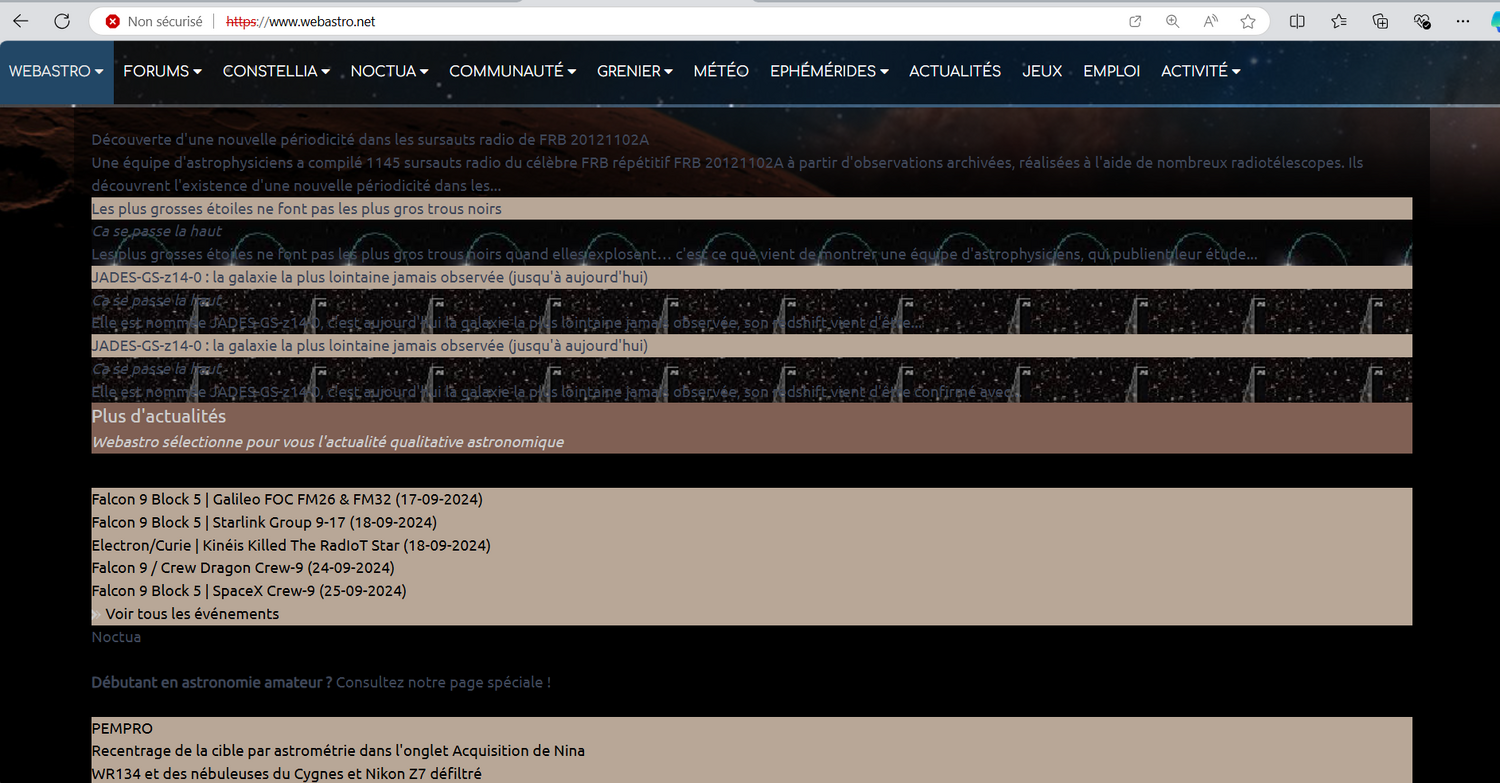Select Starlink Group 9-17 launch event
The image size is (1500, 783).
pos(264,522)
